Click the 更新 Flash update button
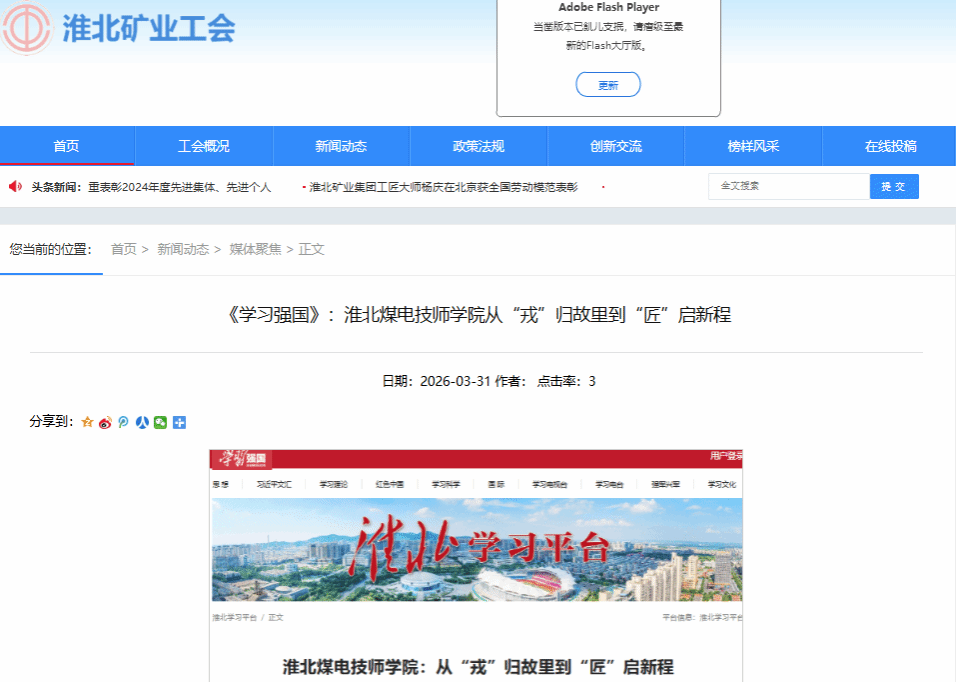This screenshot has height=682, width=956. pos(608,85)
